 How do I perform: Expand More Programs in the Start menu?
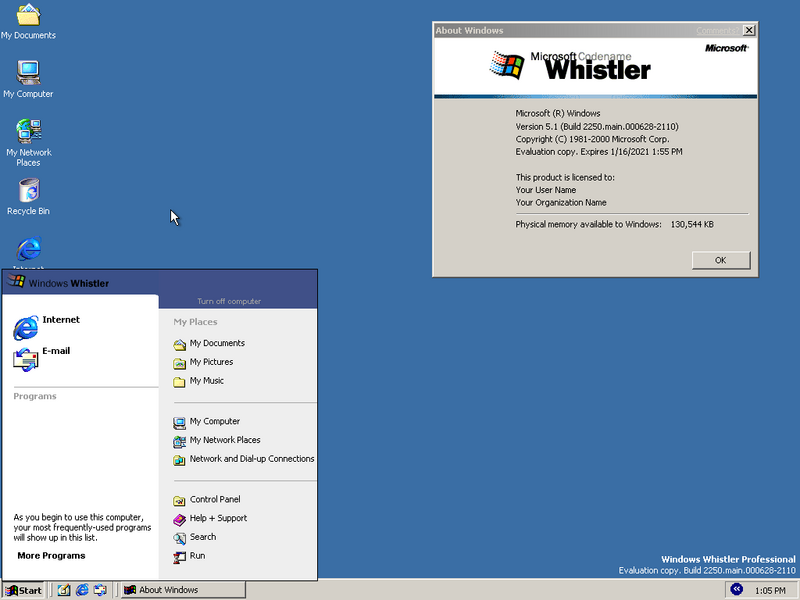click(x=51, y=555)
